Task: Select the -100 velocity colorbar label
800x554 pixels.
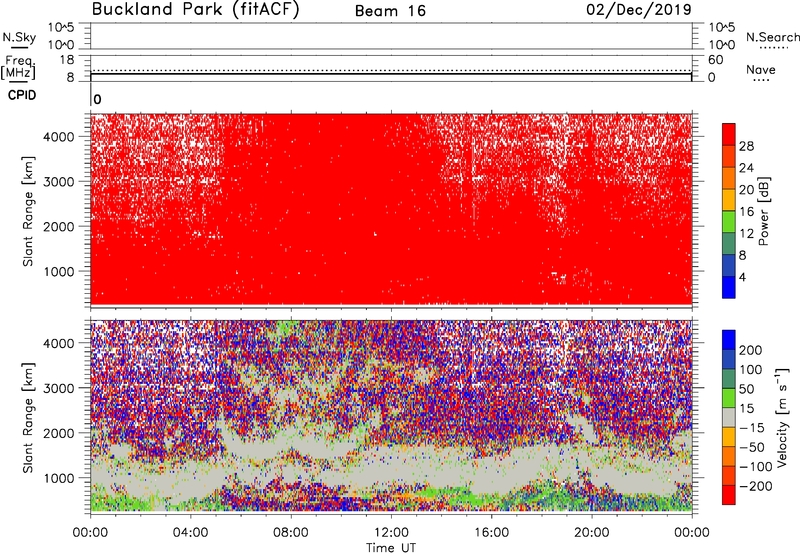Action: coord(756,467)
